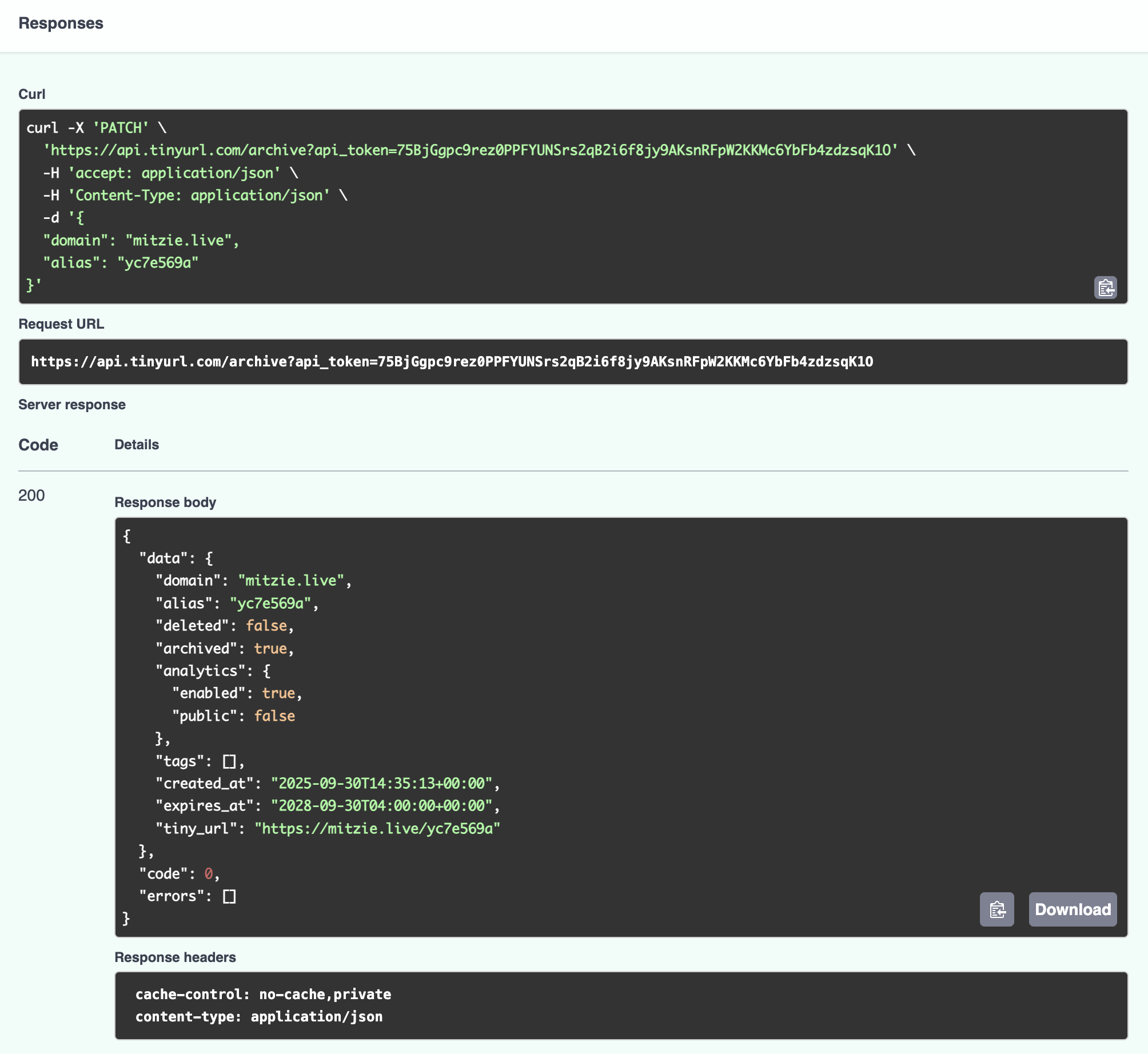Download the response body
This screenshot has width=1148, height=1054.
coord(1073,909)
